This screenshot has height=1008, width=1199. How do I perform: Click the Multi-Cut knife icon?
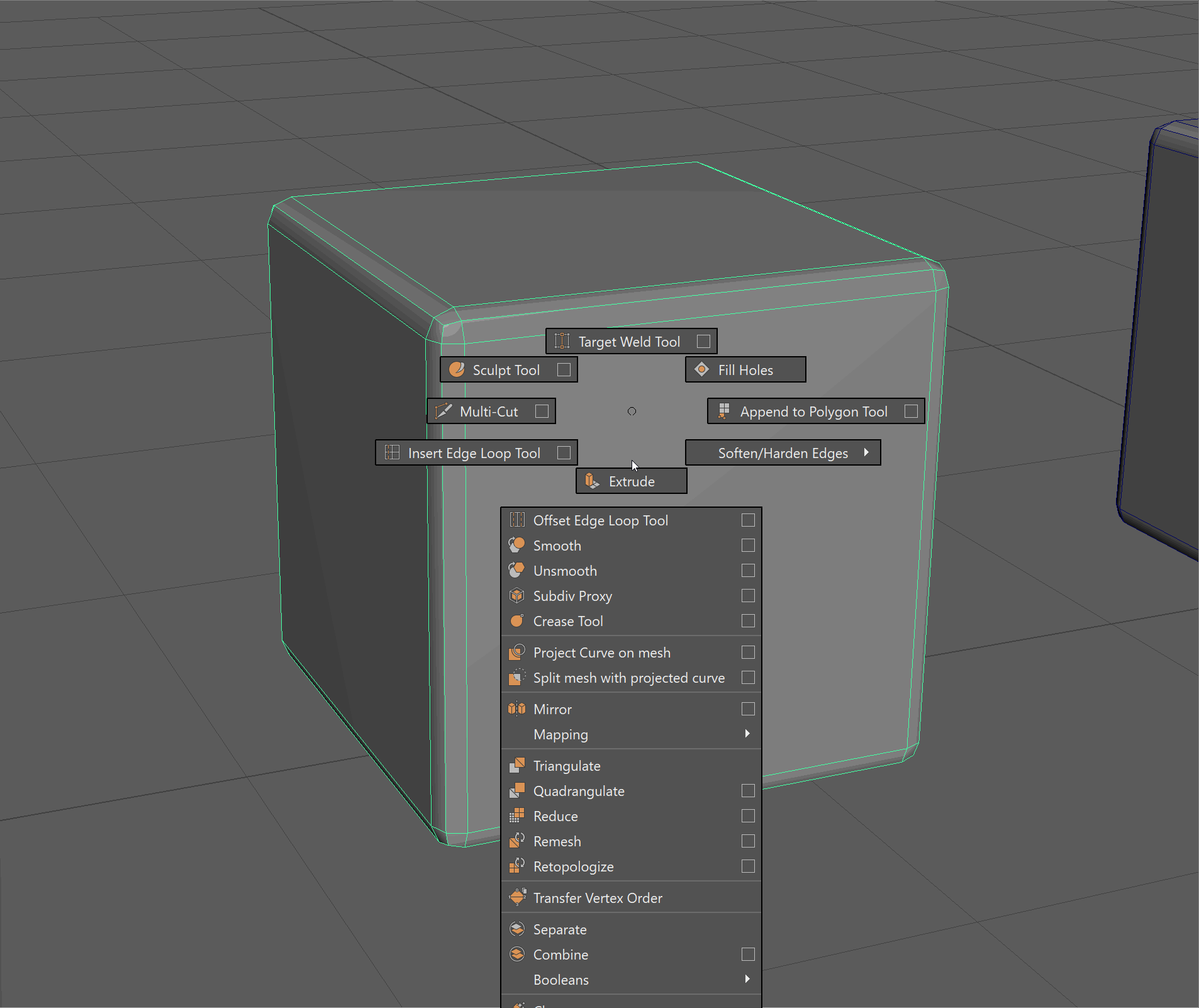(x=443, y=411)
